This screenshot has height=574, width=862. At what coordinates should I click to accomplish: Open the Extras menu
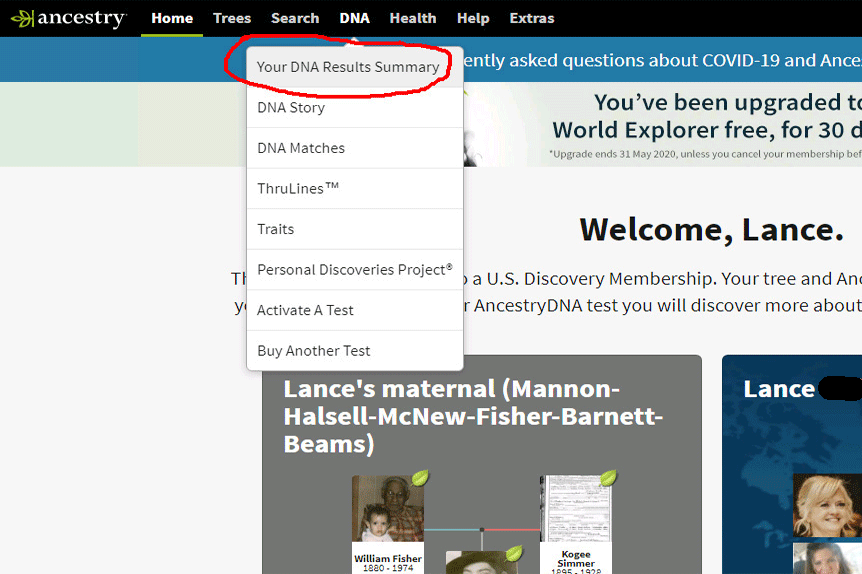click(x=532, y=18)
